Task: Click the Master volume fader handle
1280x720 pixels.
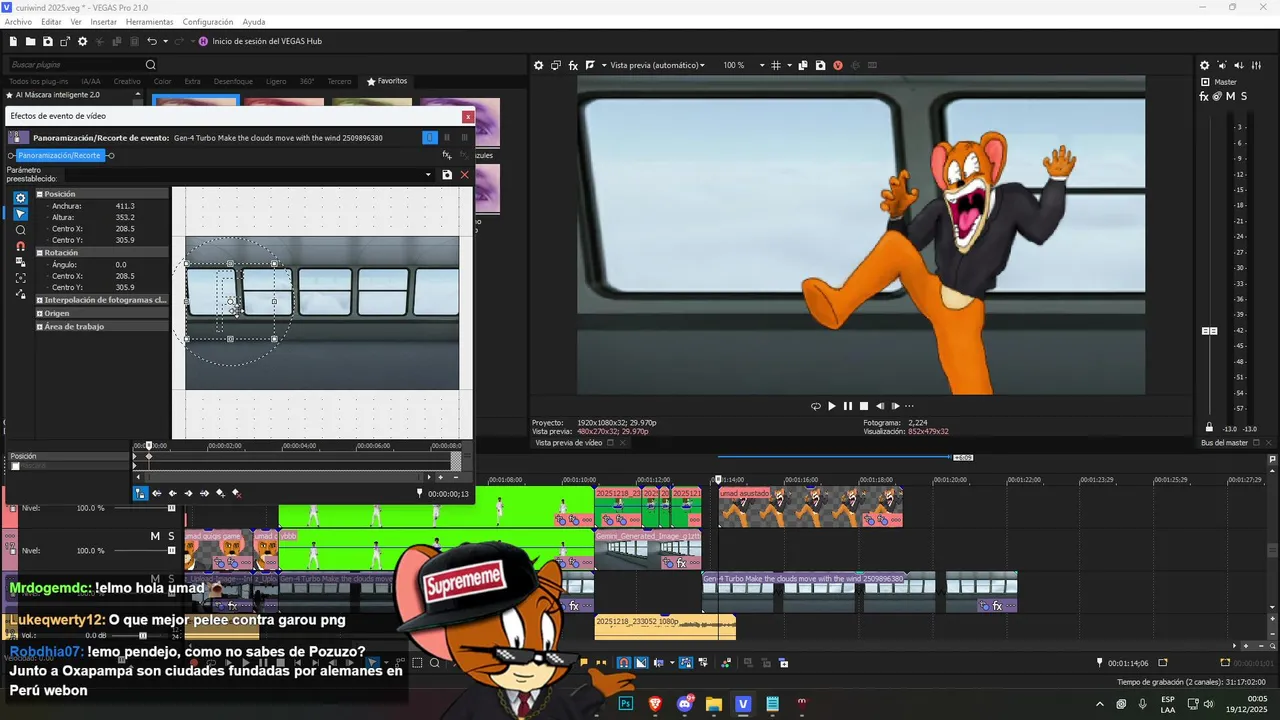Action: (1209, 331)
